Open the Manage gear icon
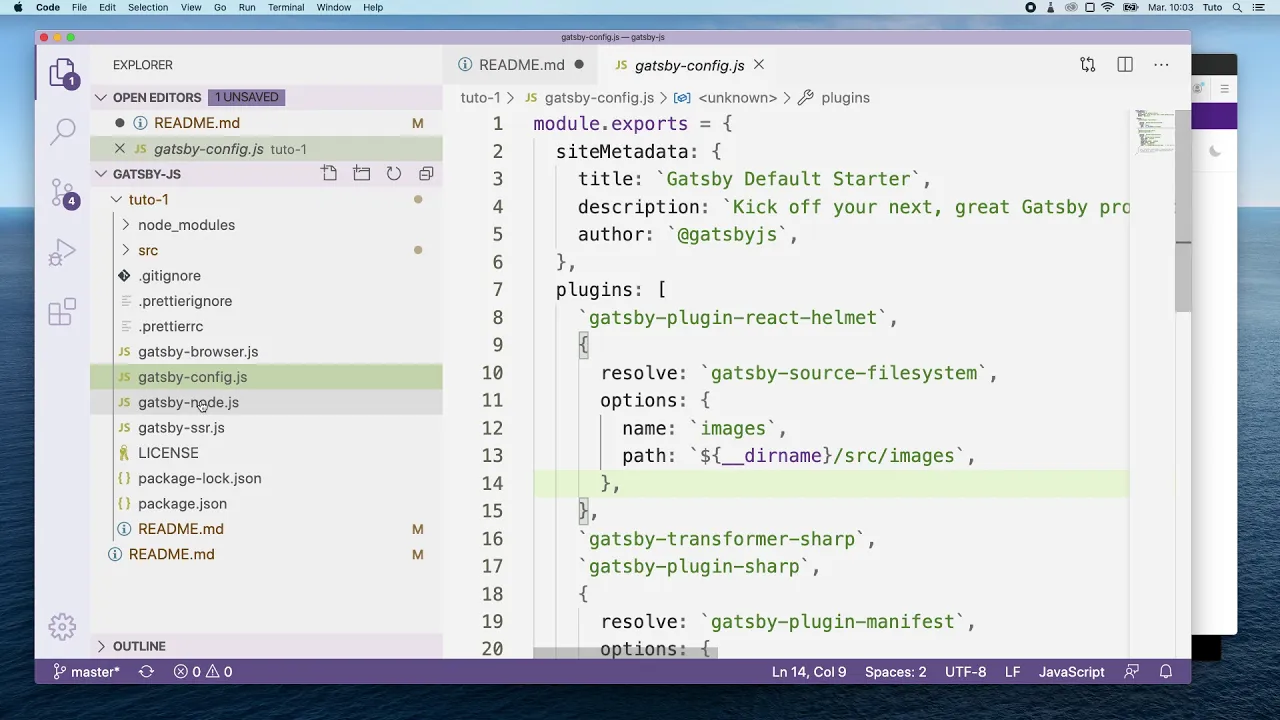Image resolution: width=1280 pixels, height=720 pixels. click(62, 627)
